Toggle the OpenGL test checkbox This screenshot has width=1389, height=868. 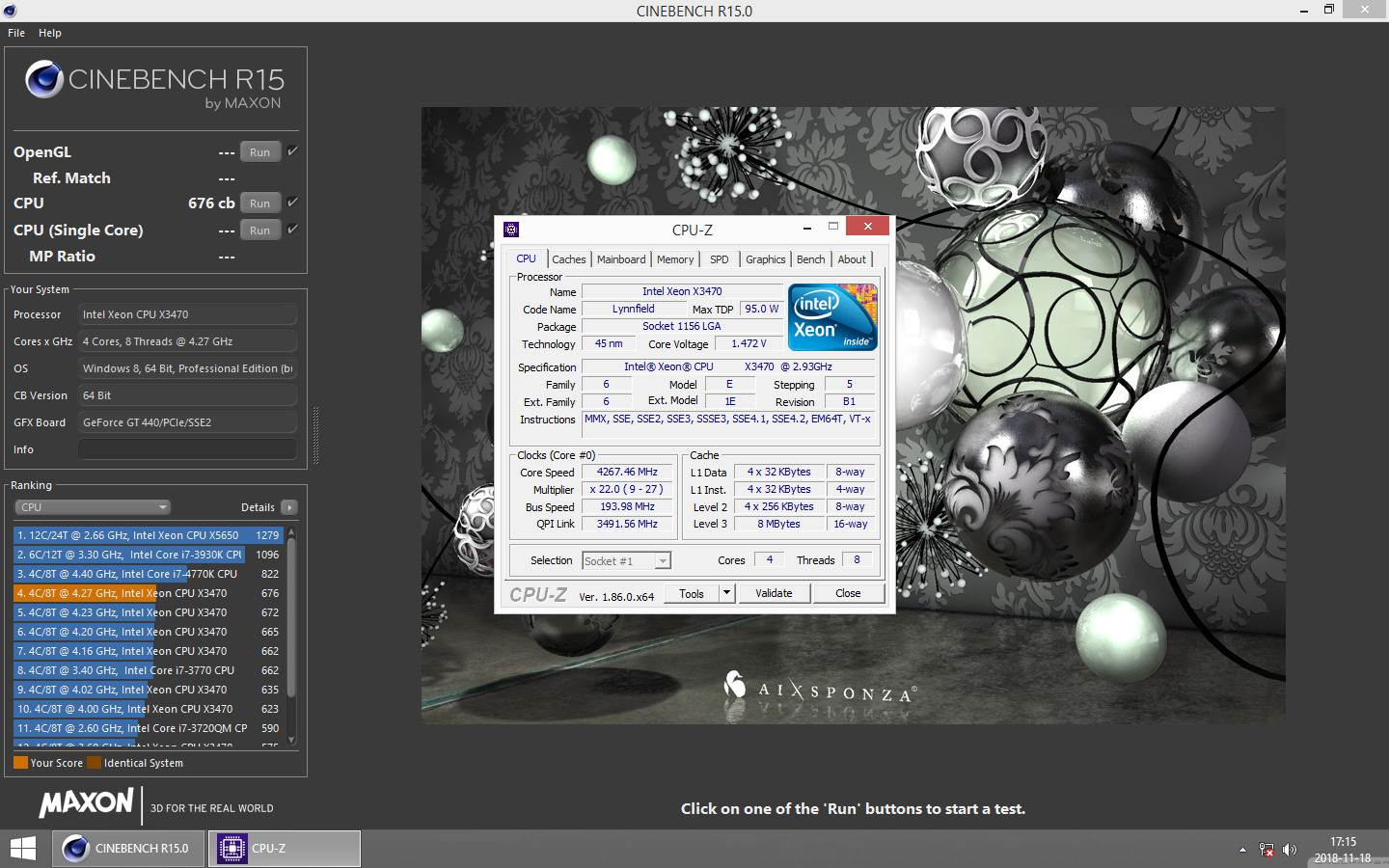click(292, 151)
